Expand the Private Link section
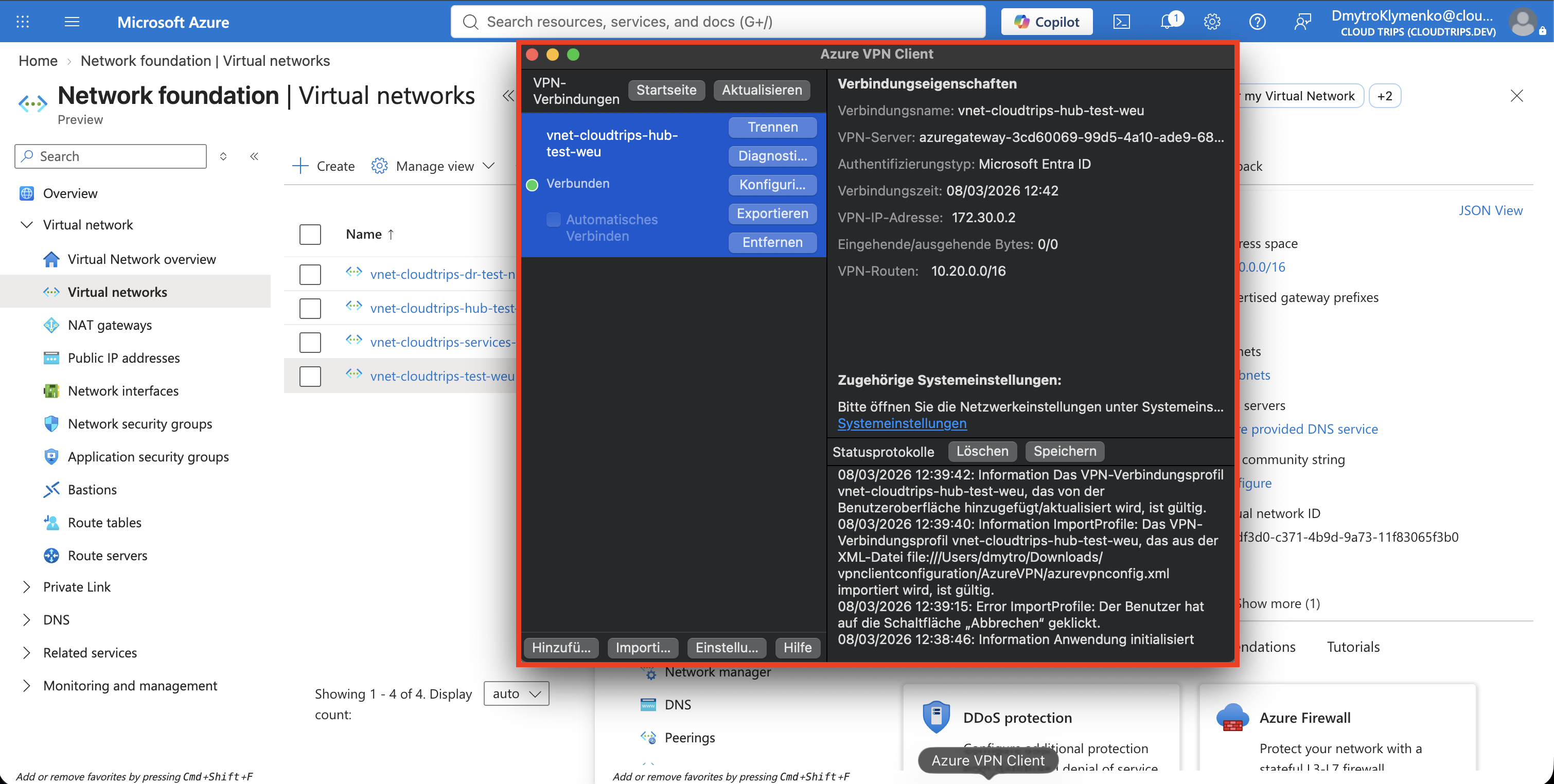This screenshot has height=784, width=1554. click(27, 587)
